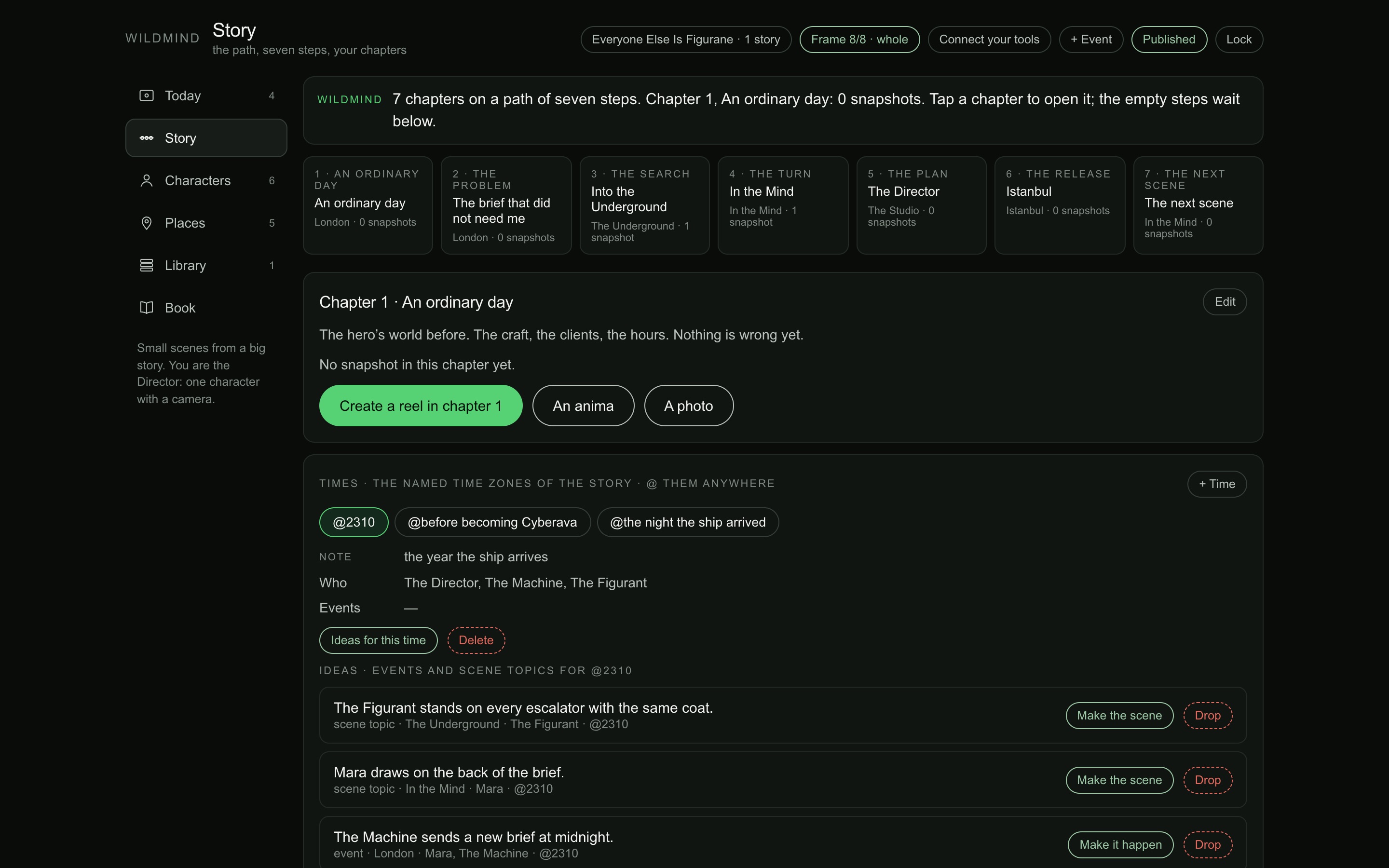Screen dimensions: 1389x868
Task: Select the Story path icon
Action: (146, 138)
